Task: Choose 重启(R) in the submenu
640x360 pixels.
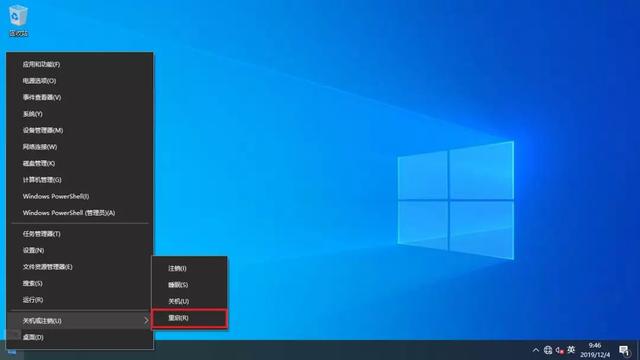Action: point(189,318)
